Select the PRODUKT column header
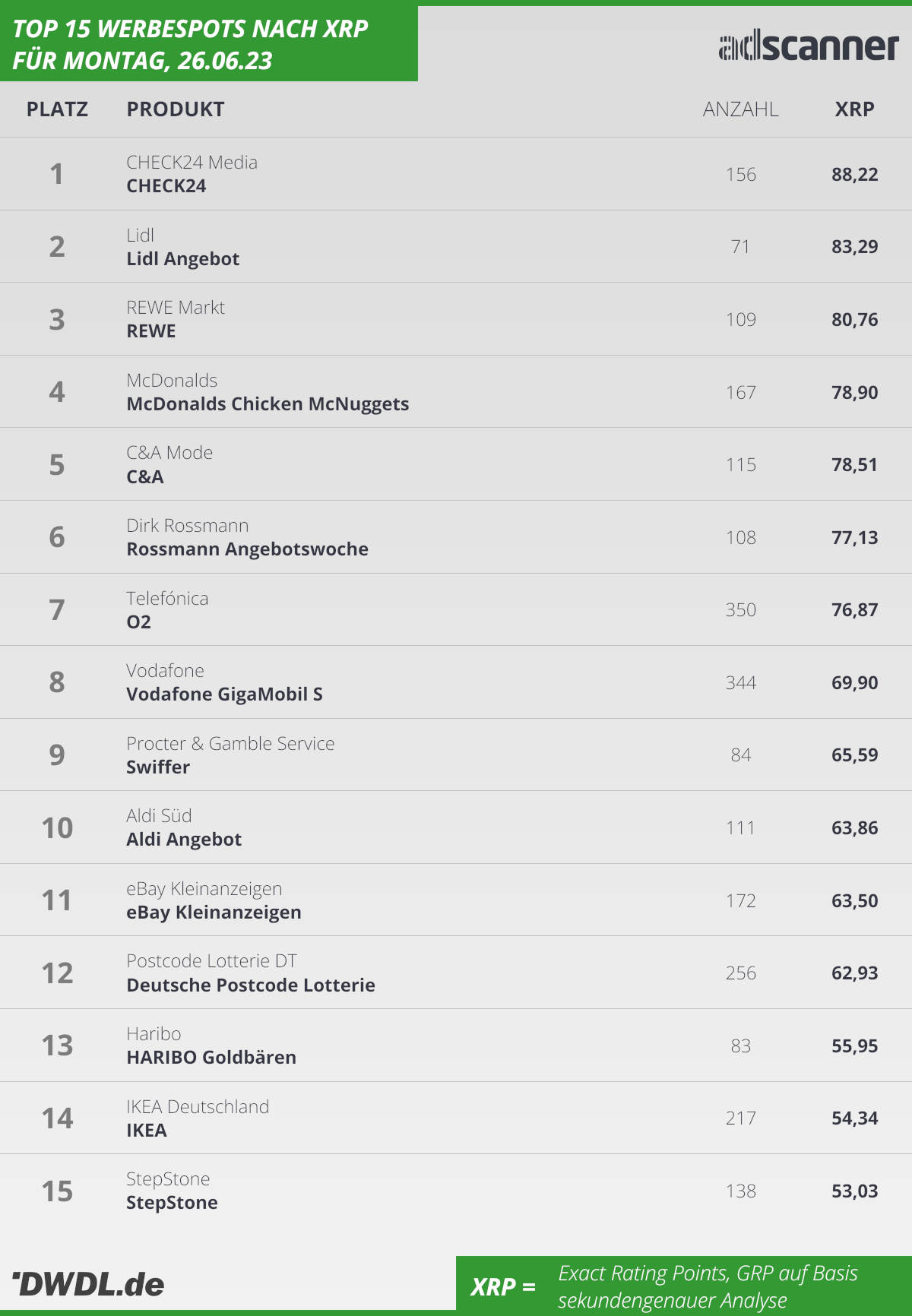This screenshot has width=912, height=1316. tap(176, 109)
